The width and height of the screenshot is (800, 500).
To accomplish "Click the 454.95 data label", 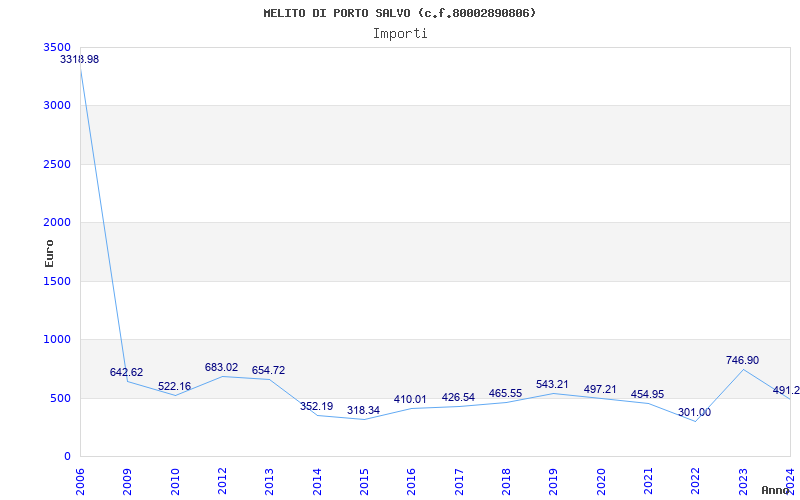I will tap(647, 394).
